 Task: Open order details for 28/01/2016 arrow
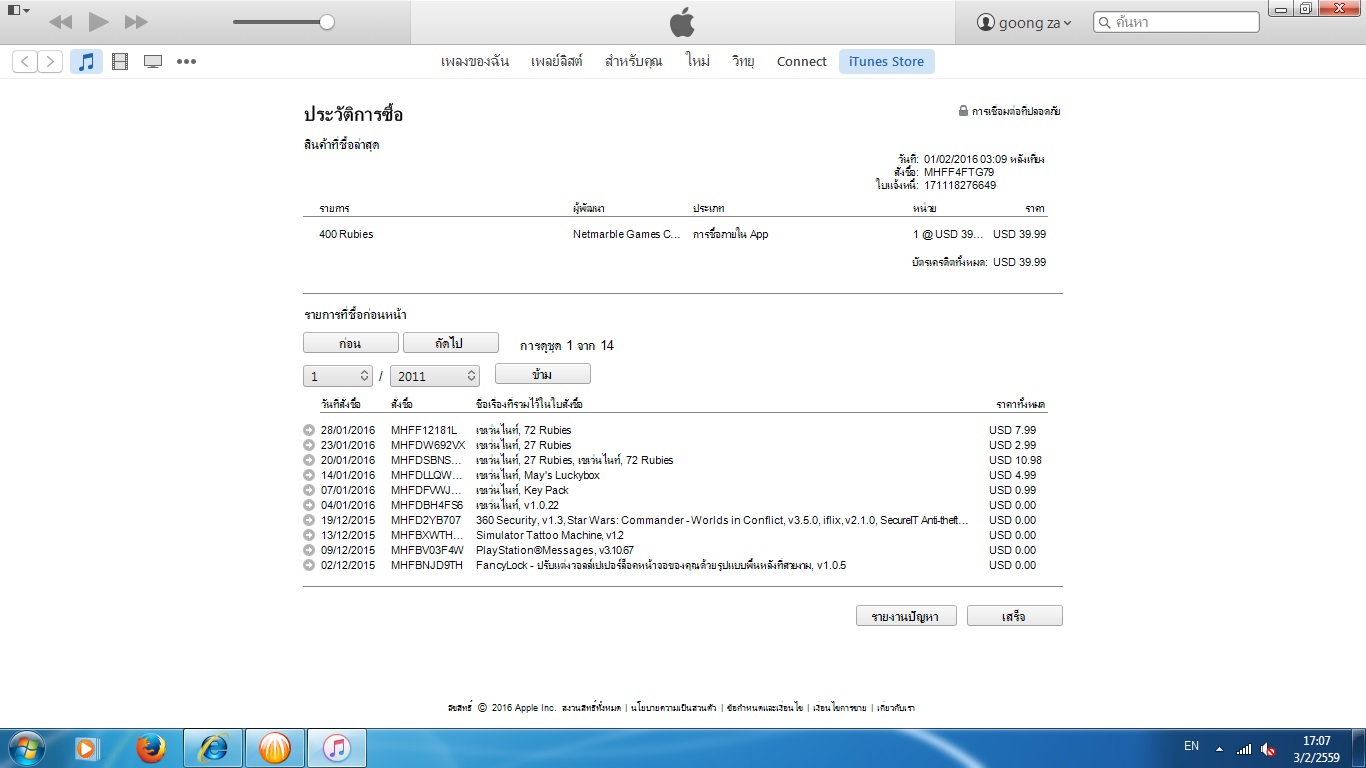[309, 430]
